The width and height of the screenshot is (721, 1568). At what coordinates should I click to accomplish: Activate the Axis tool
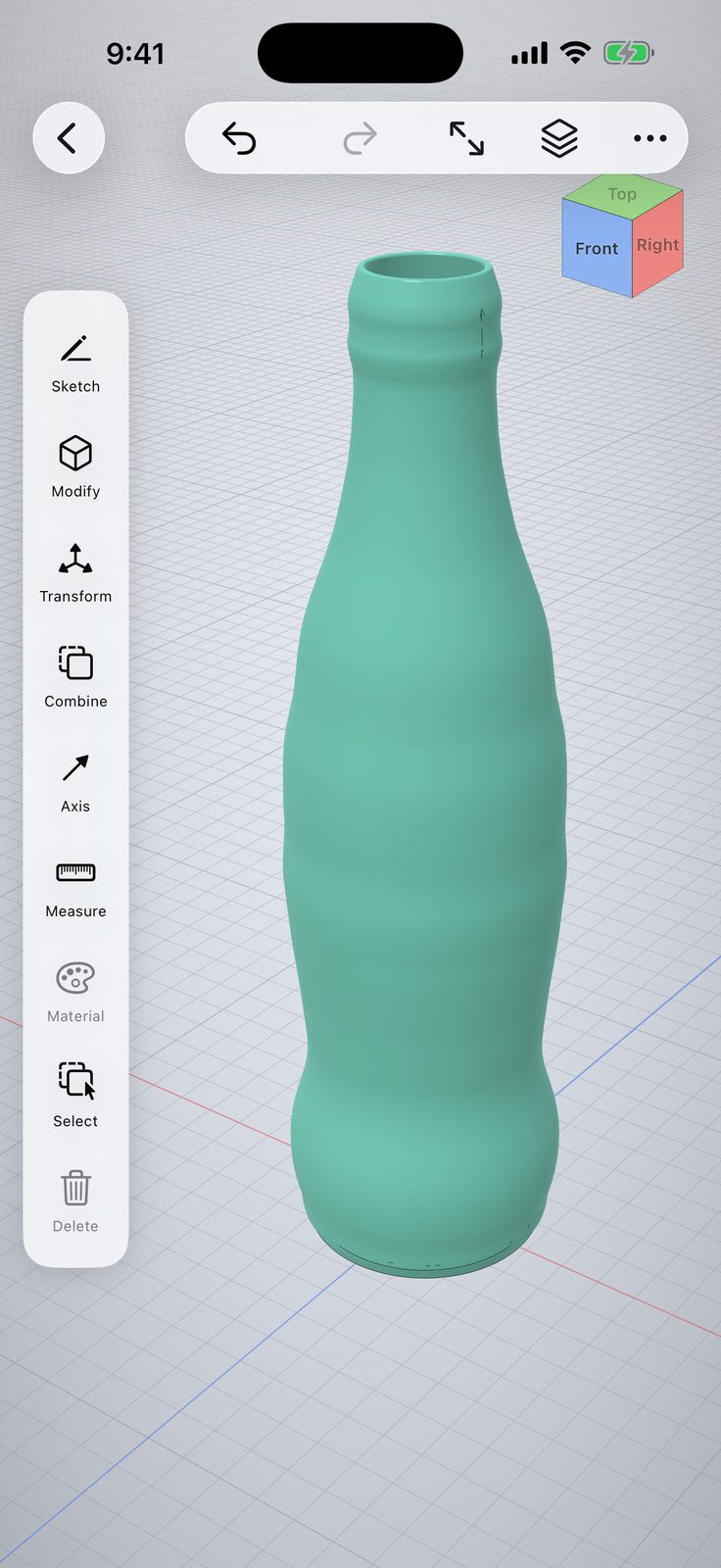tap(75, 783)
